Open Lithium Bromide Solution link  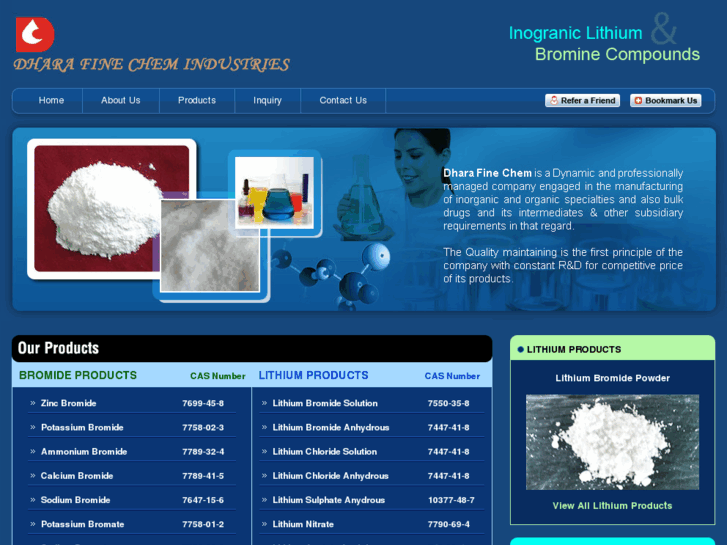[325, 403]
